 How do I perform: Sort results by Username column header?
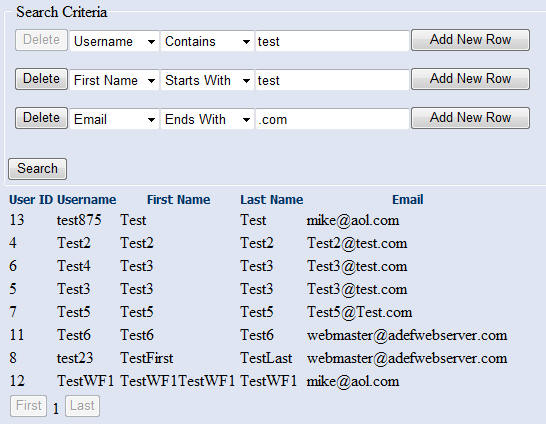[x=87, y=199]
